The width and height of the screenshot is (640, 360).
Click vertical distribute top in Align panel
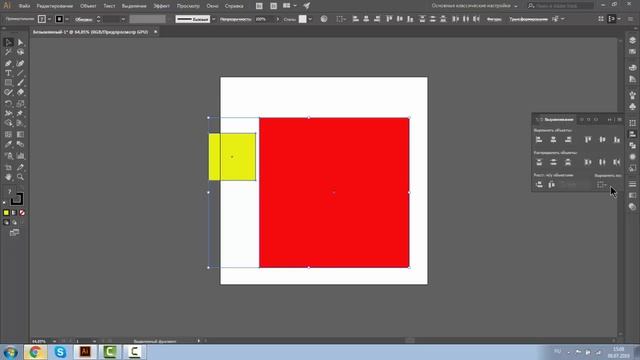coord(539,162)
